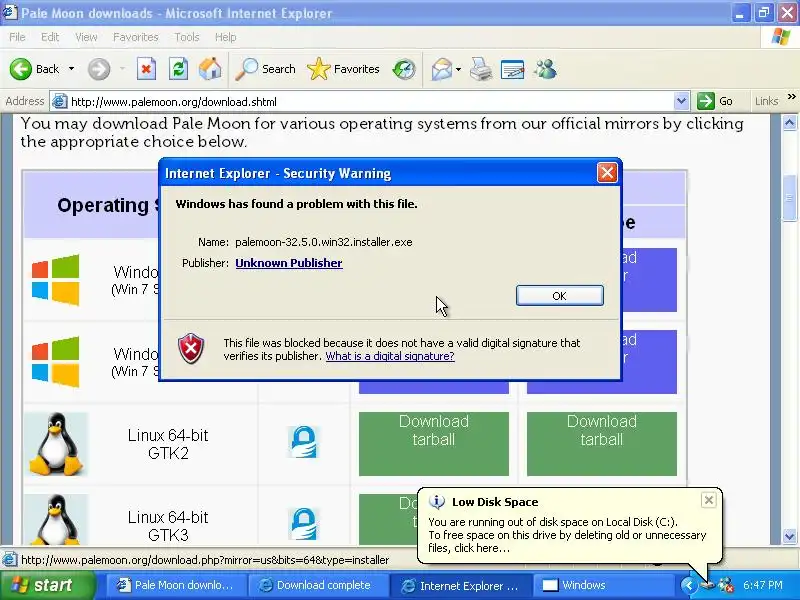This screenshot has height=600, width=800.
Task: Go to the home page icon
Action: [210, 69]
